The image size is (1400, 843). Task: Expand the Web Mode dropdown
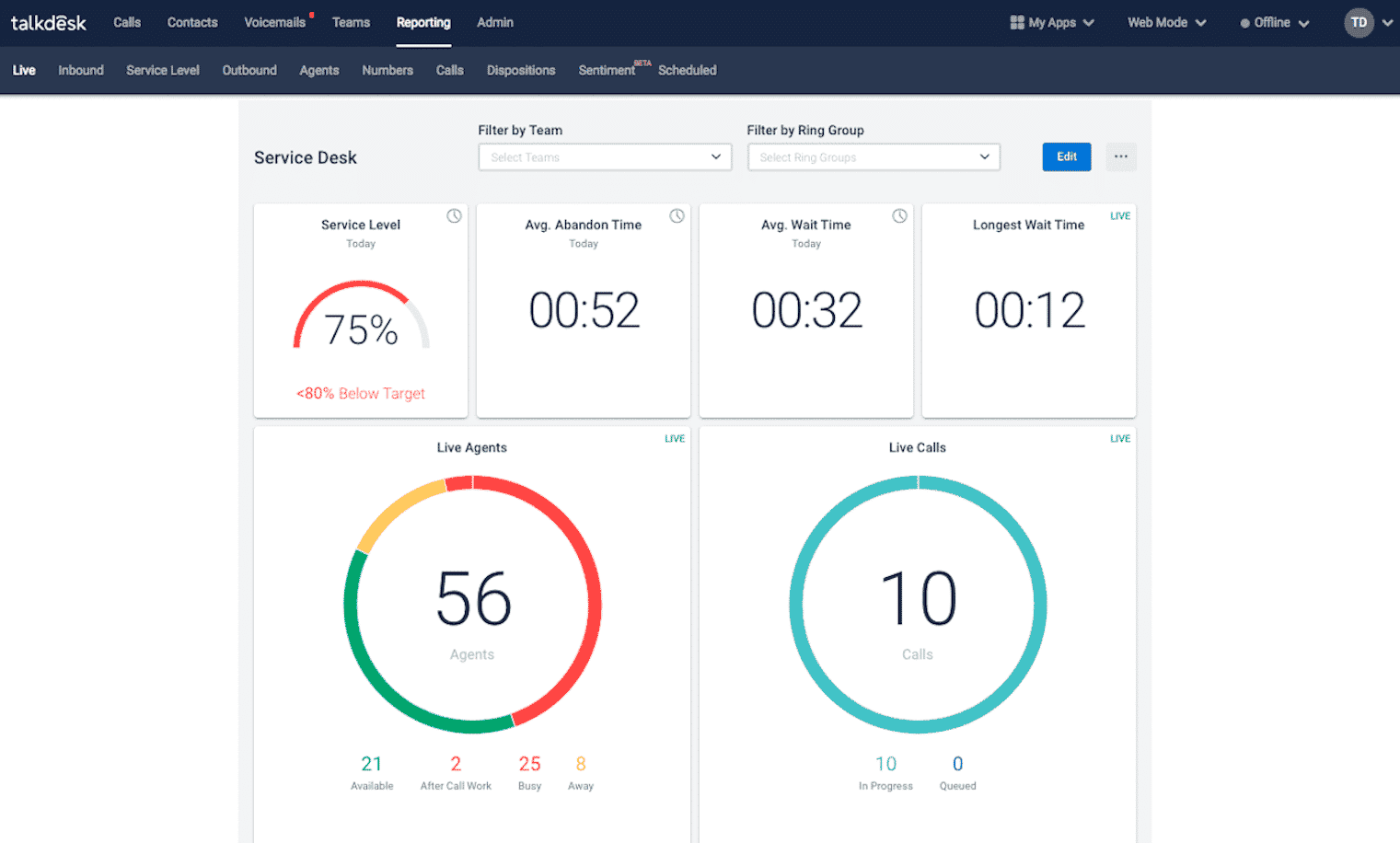[1165, 22]
